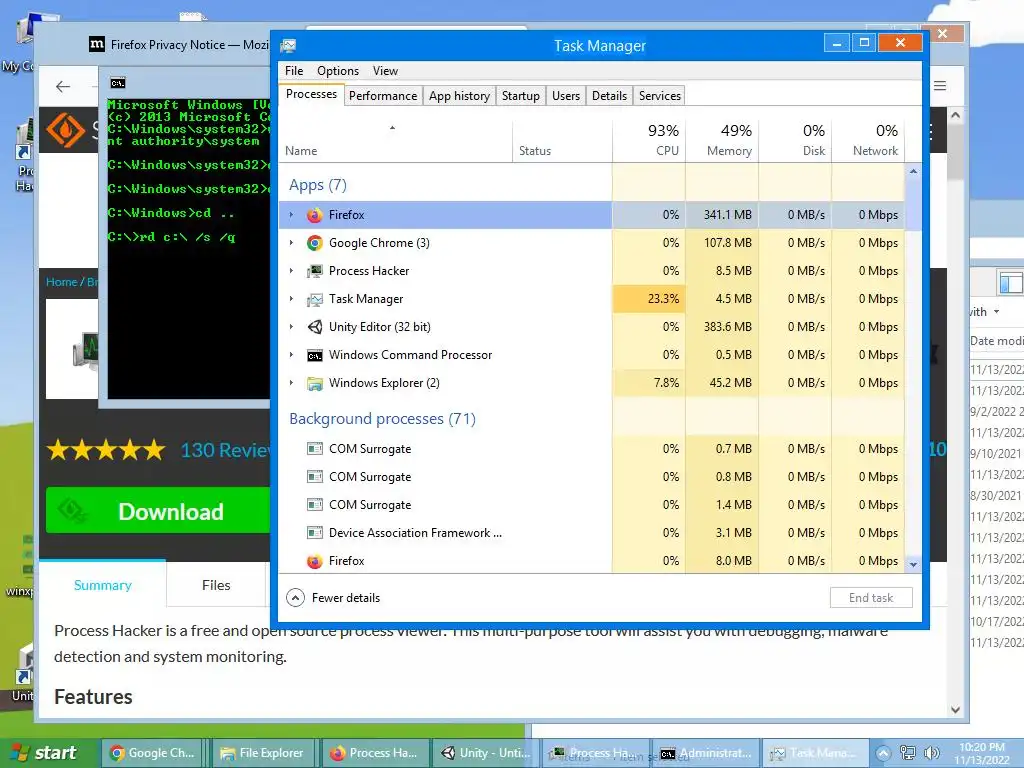Expand the Windows Explorer (2) group
Viewport: 1024px width, 768px height.
coord(291,383)
